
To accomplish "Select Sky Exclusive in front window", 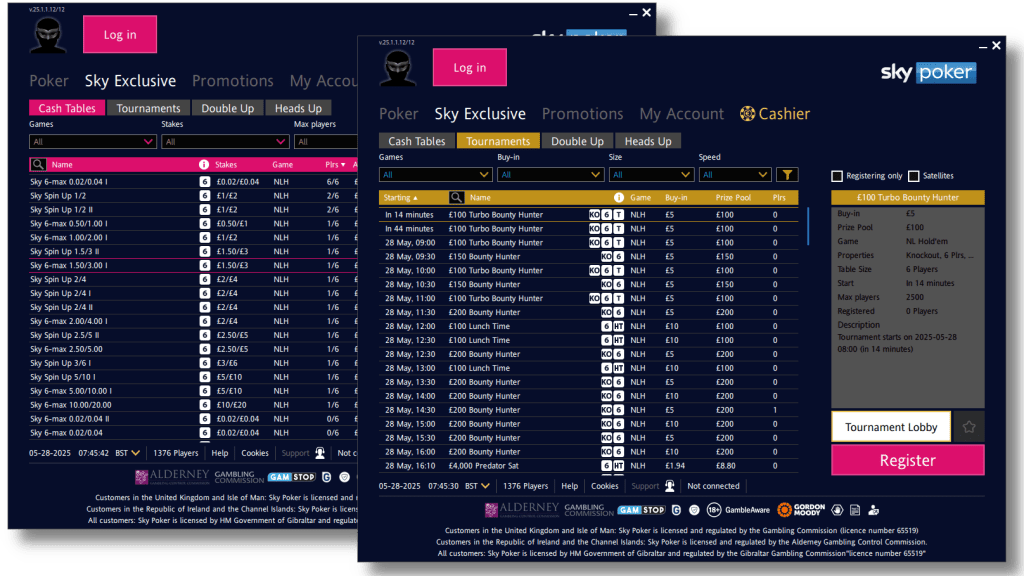I will 480,114.
